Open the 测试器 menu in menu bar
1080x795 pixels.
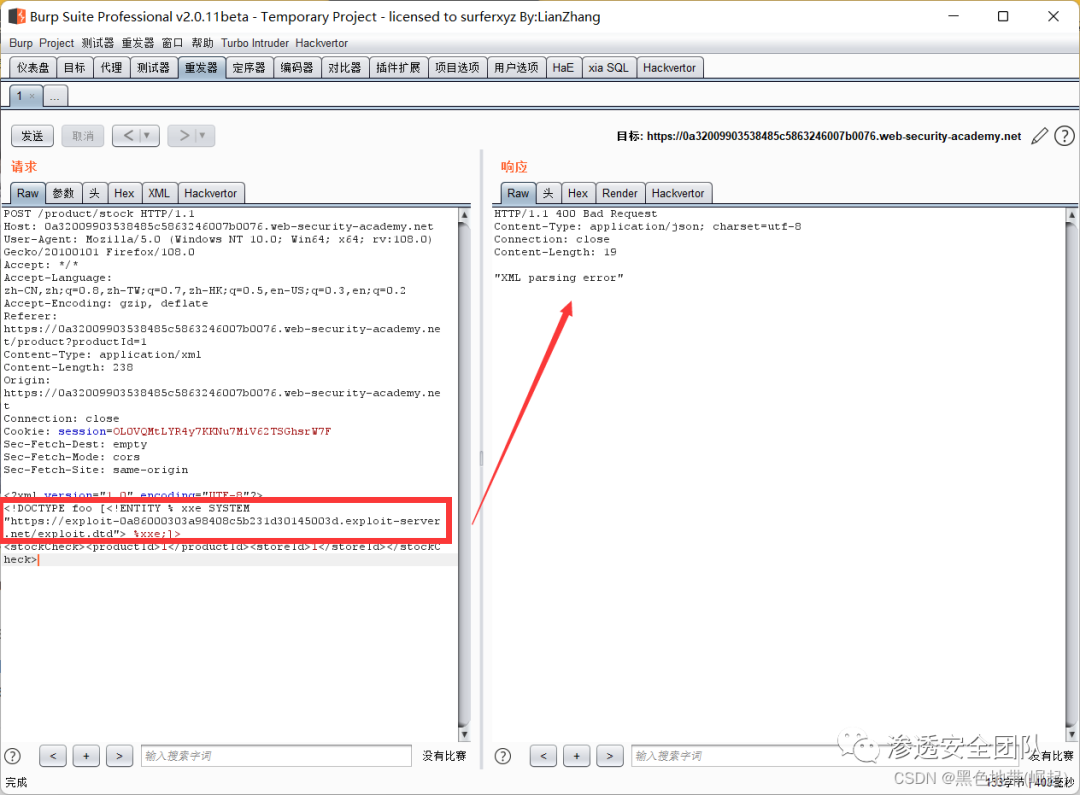(98, 43)
